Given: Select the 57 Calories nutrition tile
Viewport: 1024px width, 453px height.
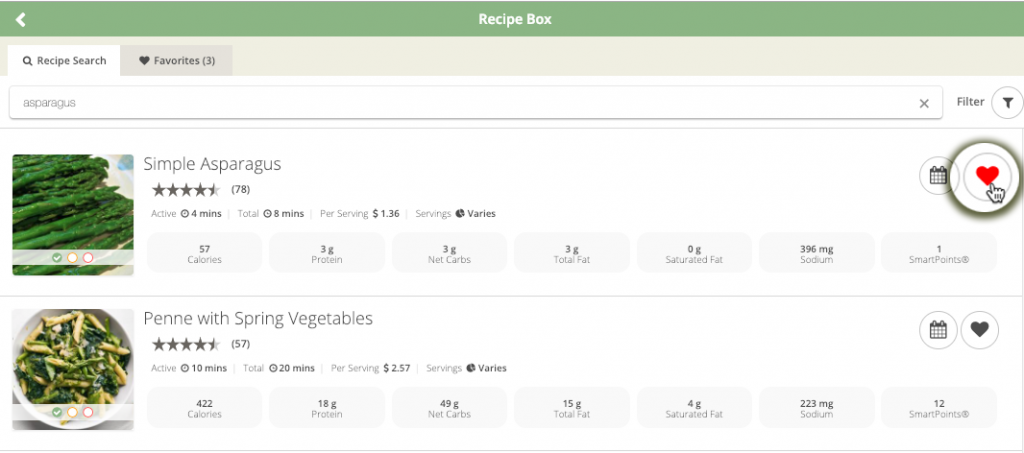Looking at the screenshot, I should 204,253.
